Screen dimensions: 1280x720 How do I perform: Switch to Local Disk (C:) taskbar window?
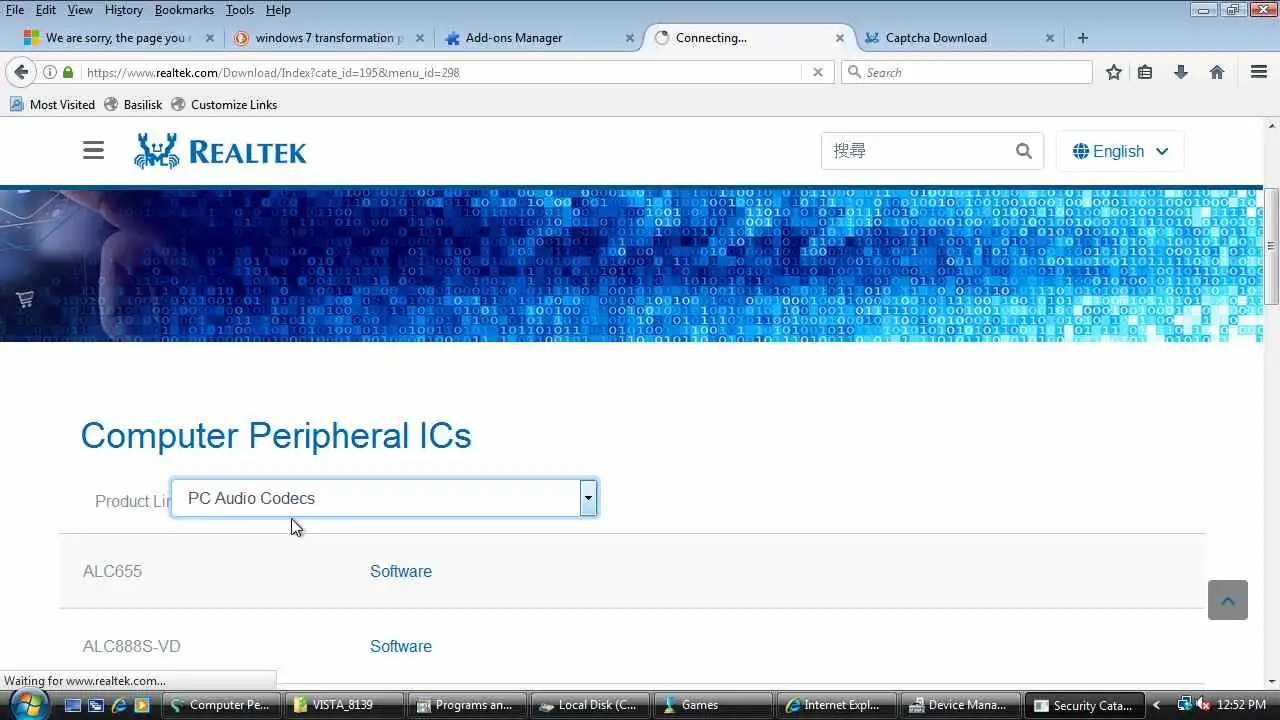click(589, 705)
